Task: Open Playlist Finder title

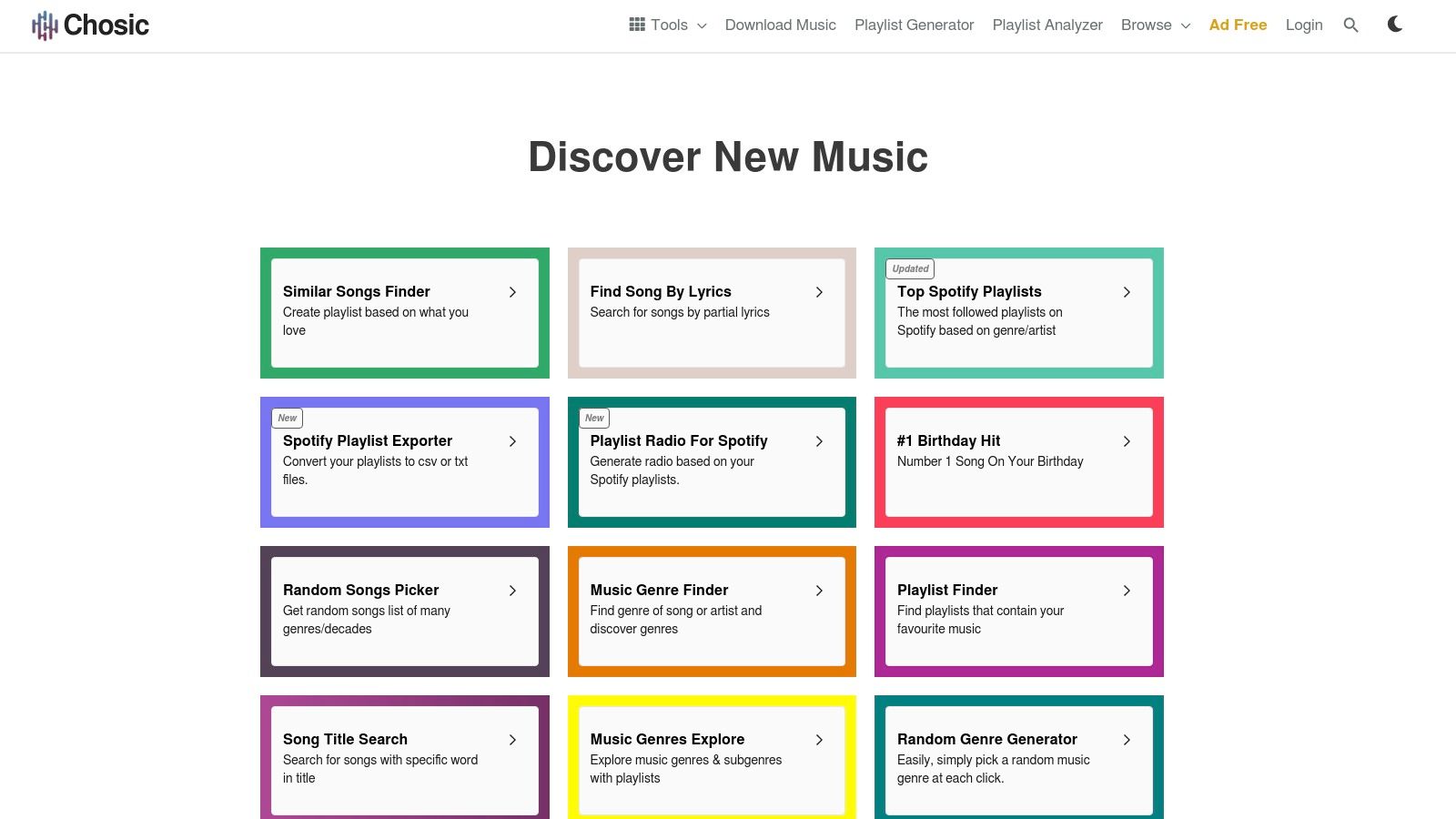Action: pos(947,590)
